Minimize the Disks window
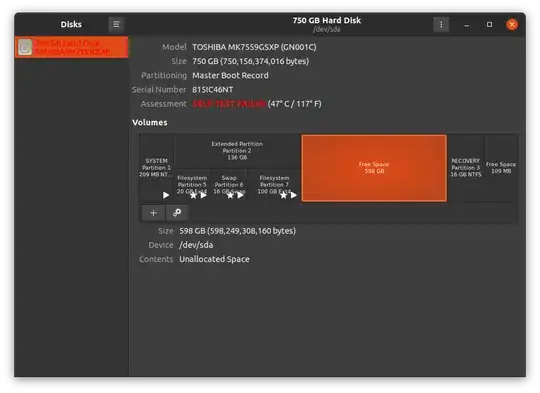 [x=467, y=24]
